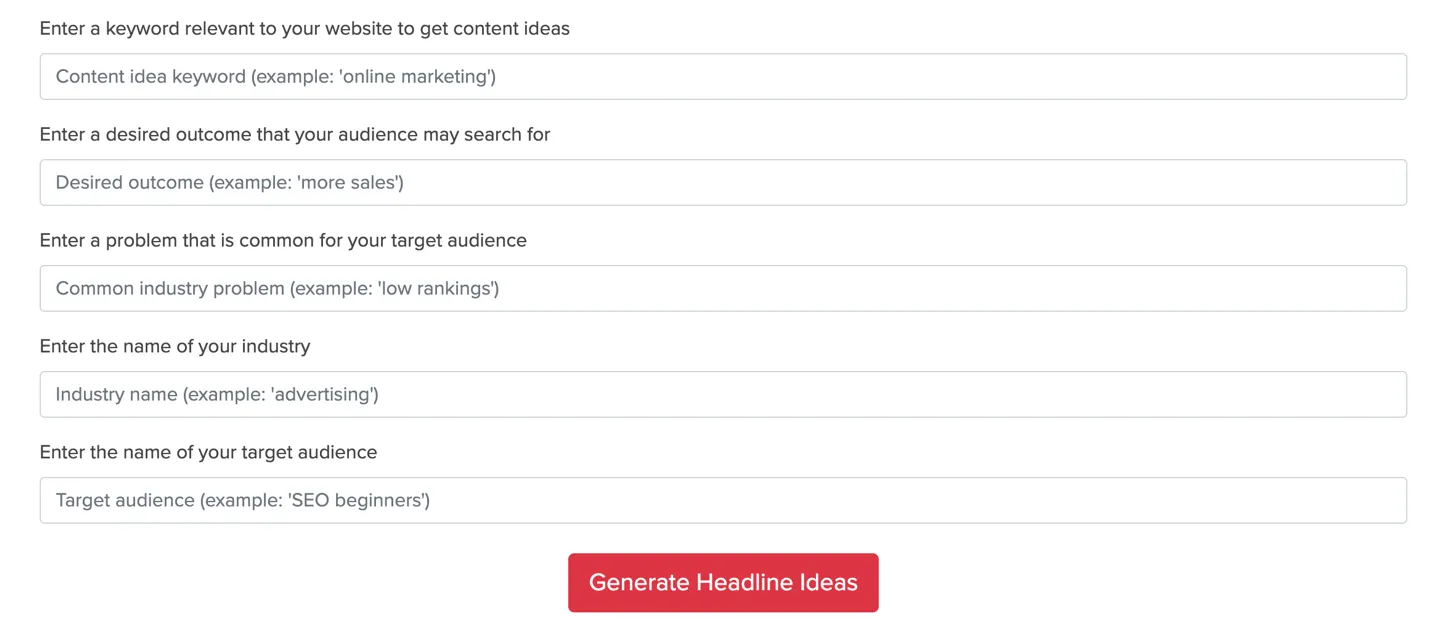Viewport: 1431px width, 636px height.
Task: Select the Common industry problem input
Action: 722,289
